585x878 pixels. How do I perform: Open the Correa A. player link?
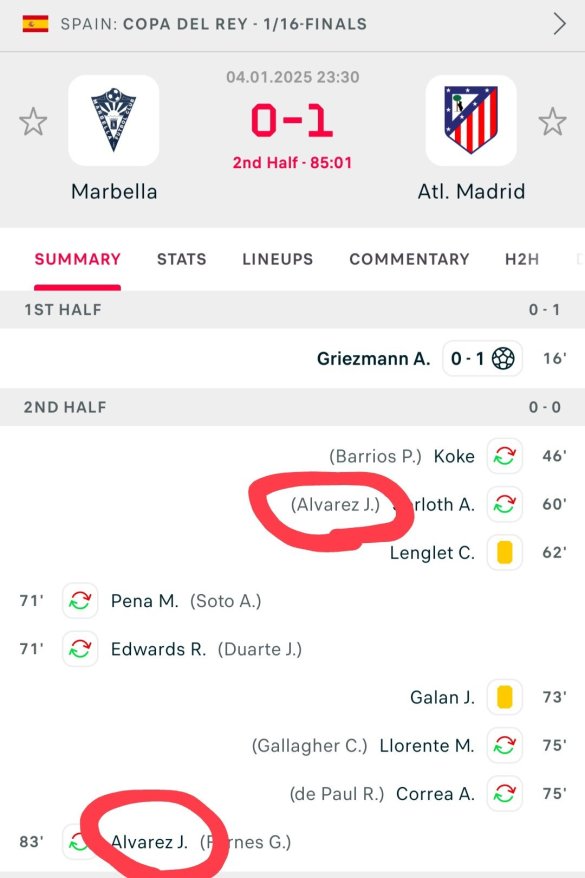coord(435,793)
